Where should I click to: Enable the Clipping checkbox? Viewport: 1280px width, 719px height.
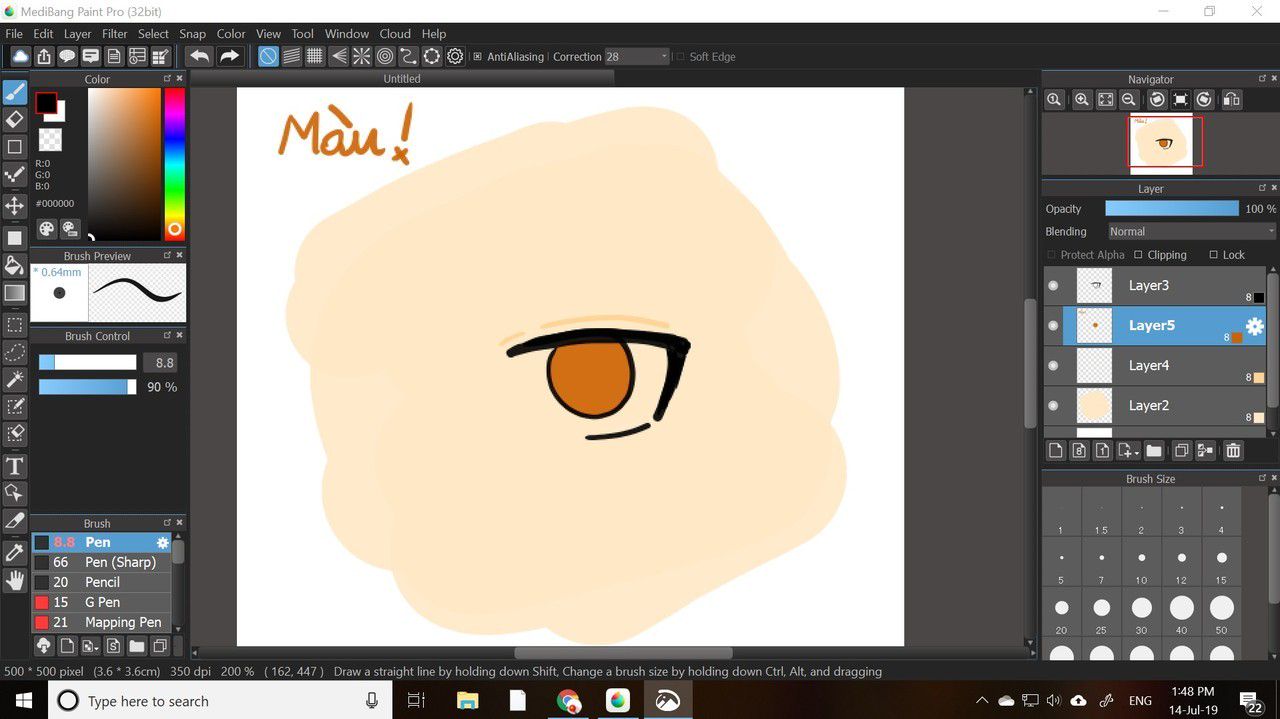pos(1138,255)
